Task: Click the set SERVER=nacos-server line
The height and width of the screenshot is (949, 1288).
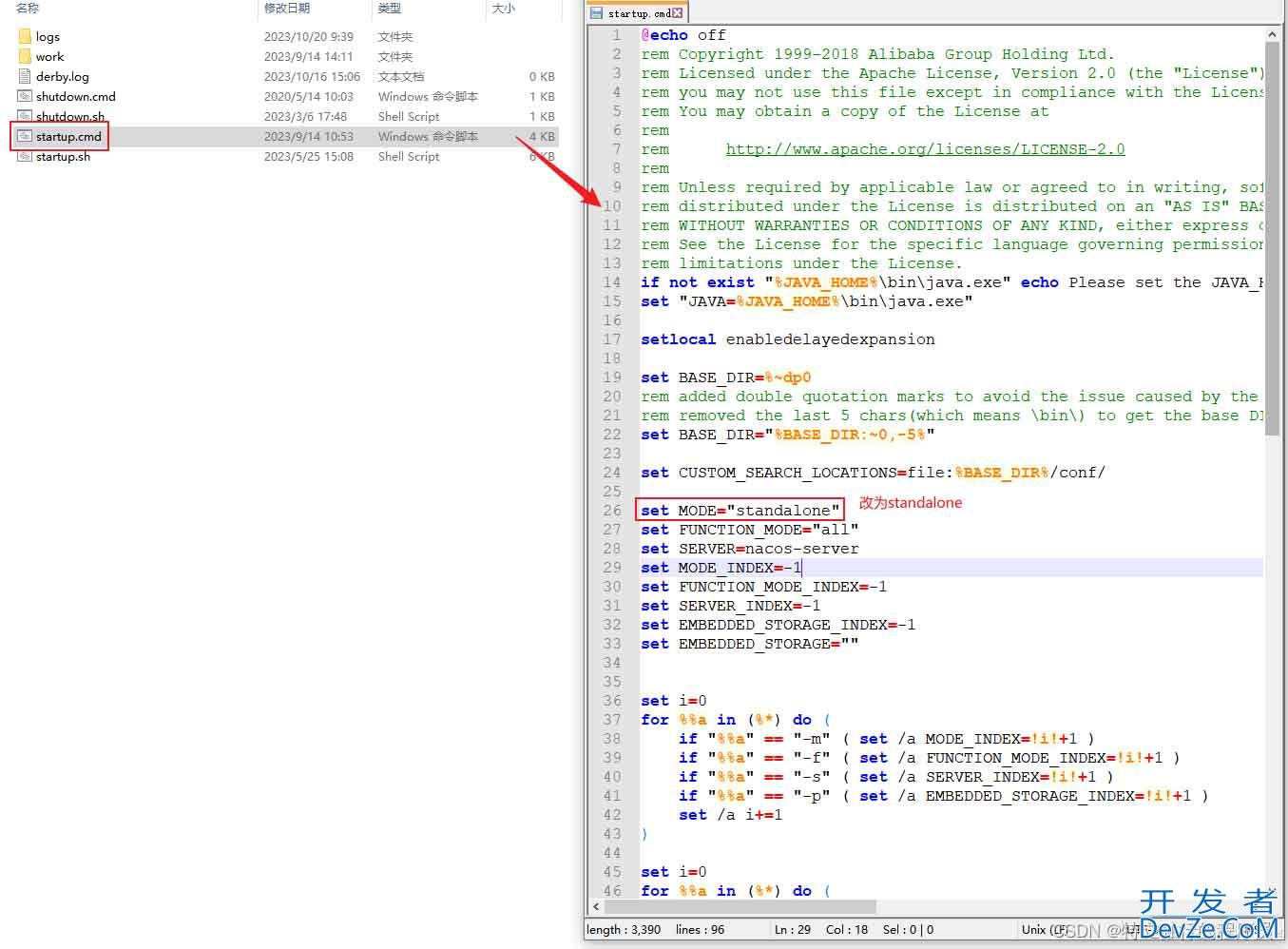Action: 749,549
